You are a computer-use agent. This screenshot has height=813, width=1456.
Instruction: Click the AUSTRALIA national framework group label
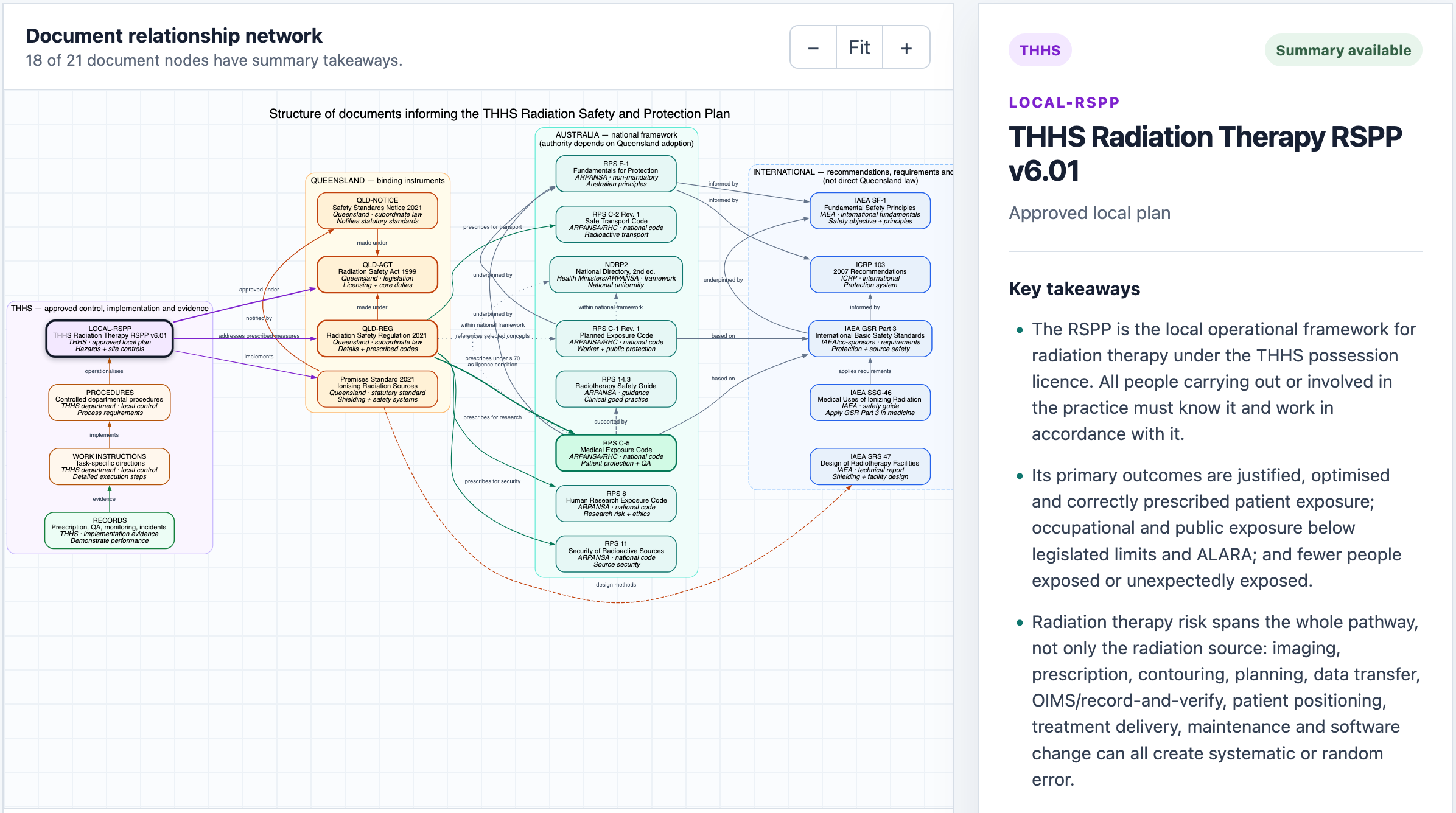coord(616,139)
